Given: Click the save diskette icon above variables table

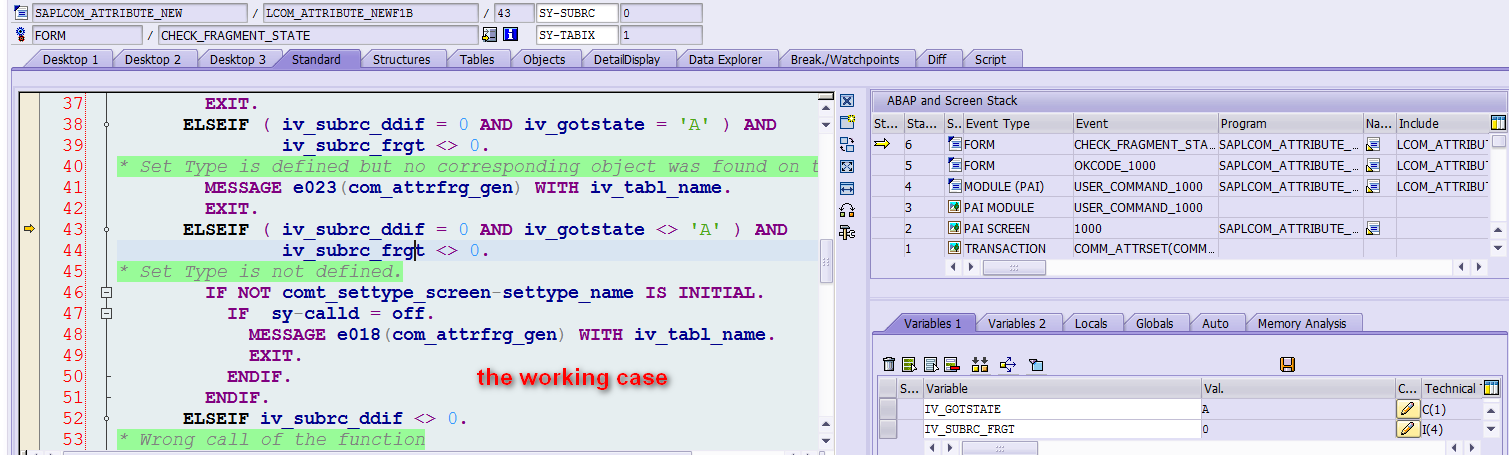Looking at the screenshot, I should click(x=1288, y=365).
